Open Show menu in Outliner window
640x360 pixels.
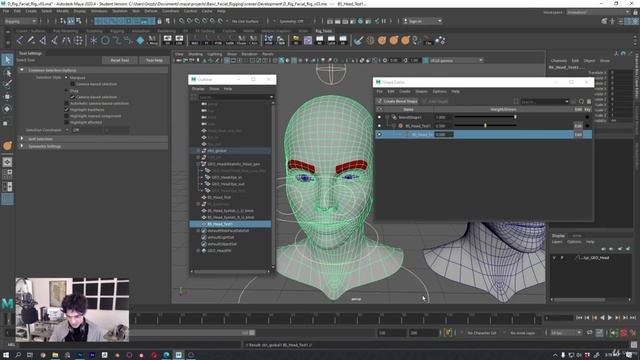click(x=214, y=89)
